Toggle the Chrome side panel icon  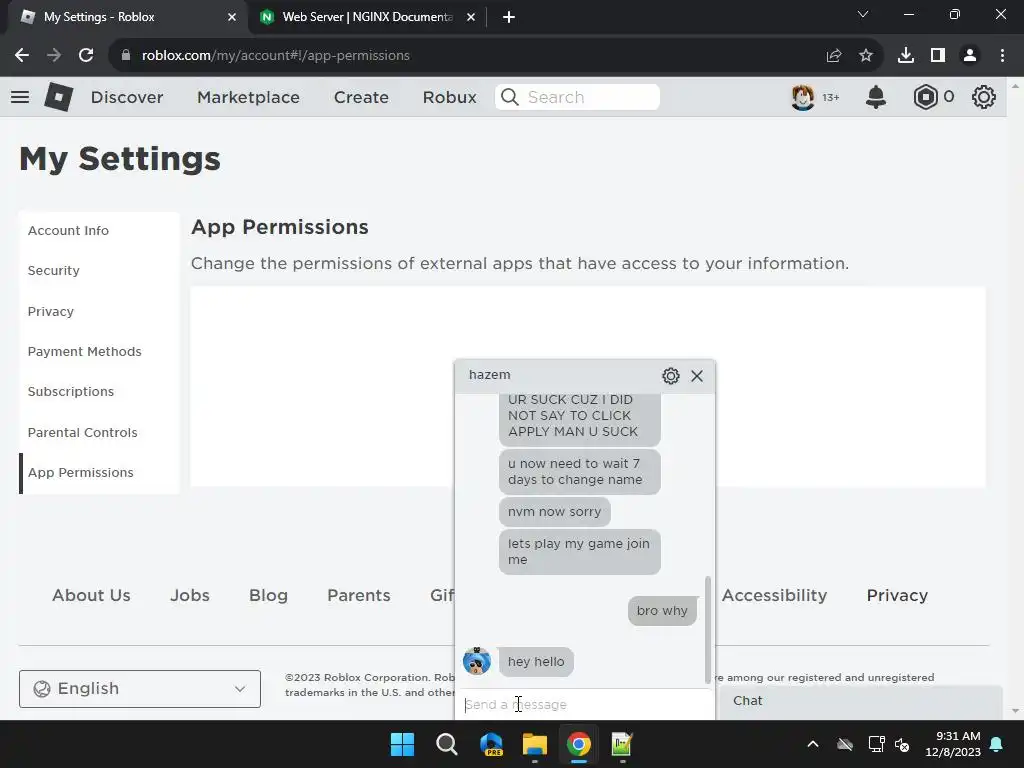(x=938, y=56)
